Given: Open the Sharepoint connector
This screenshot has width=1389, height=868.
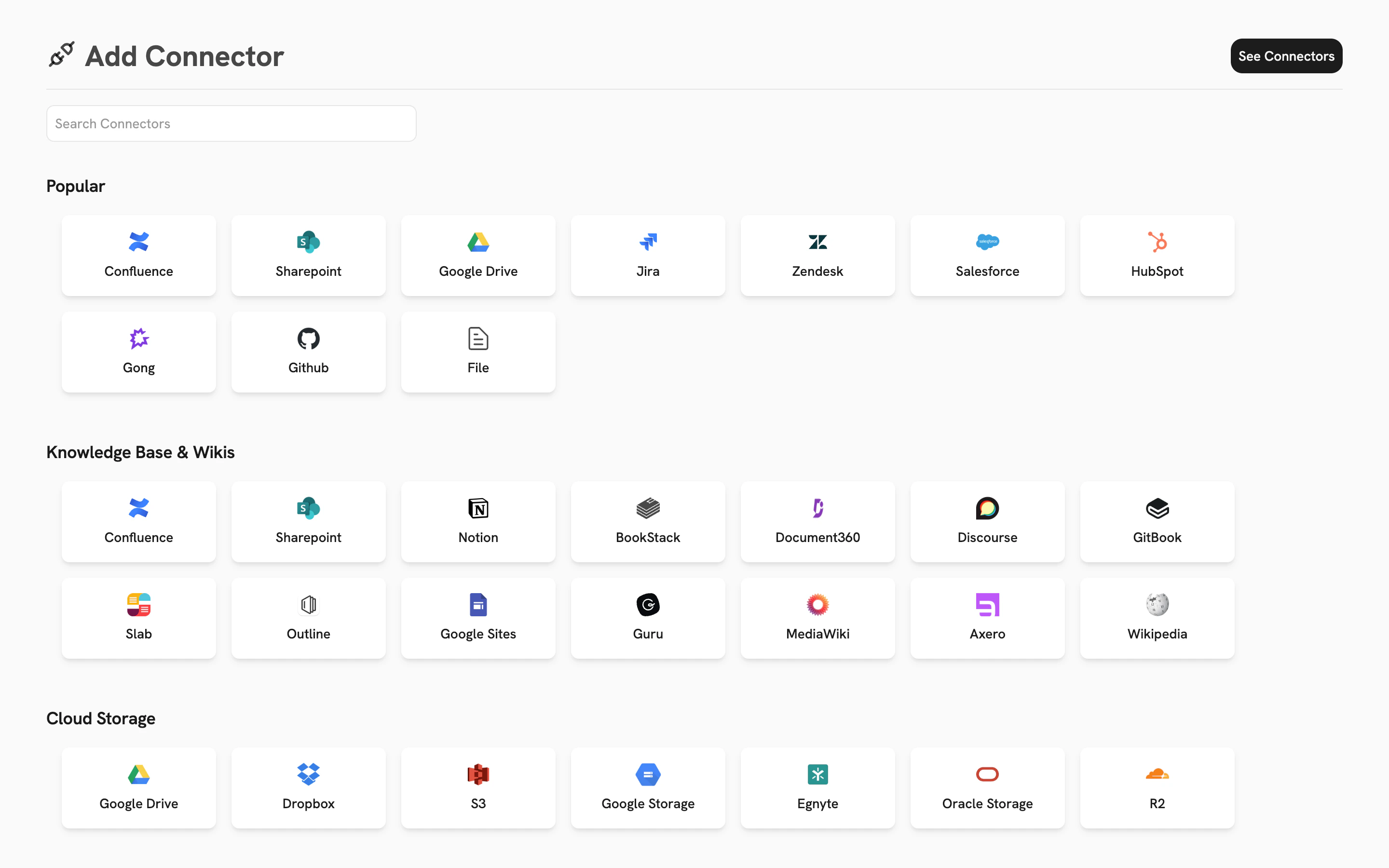Looking at the screenshot, I should coord(308,256).
